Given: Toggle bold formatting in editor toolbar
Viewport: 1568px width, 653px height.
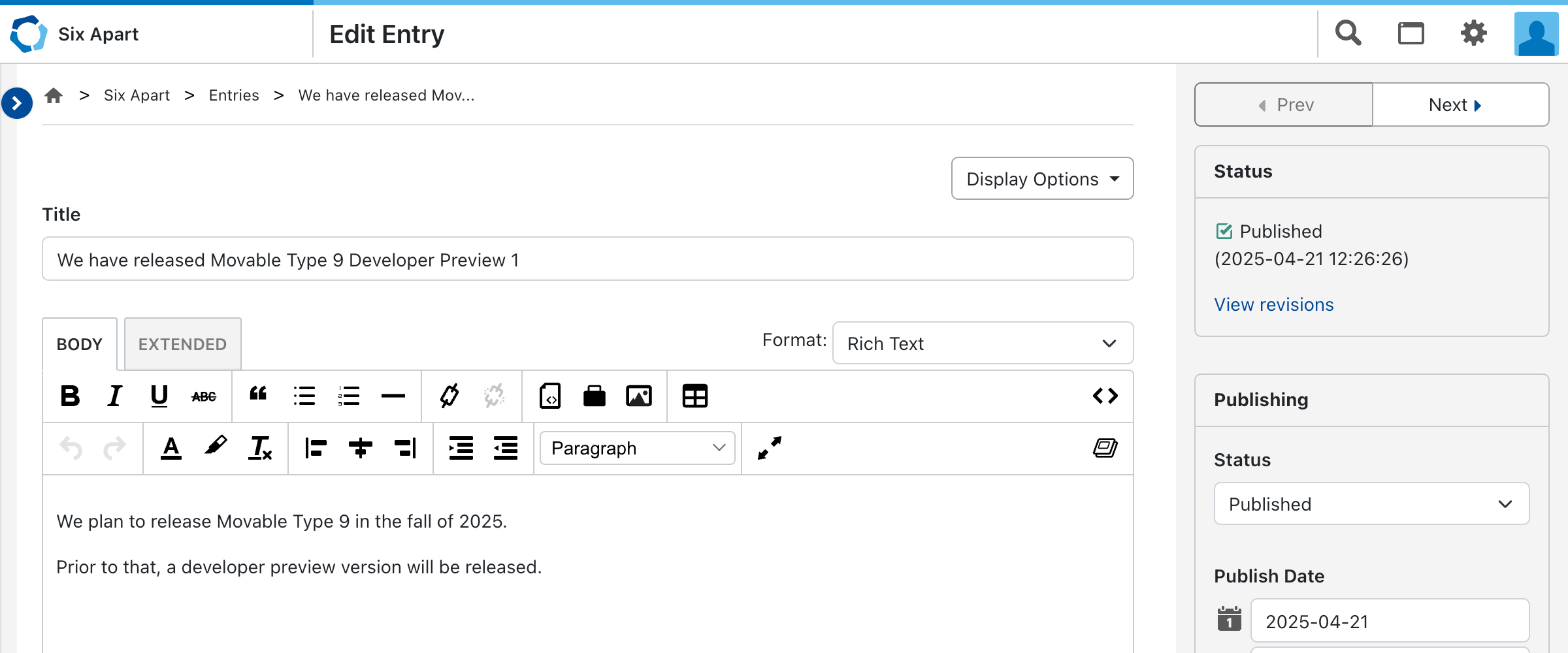Looking at the screenshot, I should tap(70, 396).
